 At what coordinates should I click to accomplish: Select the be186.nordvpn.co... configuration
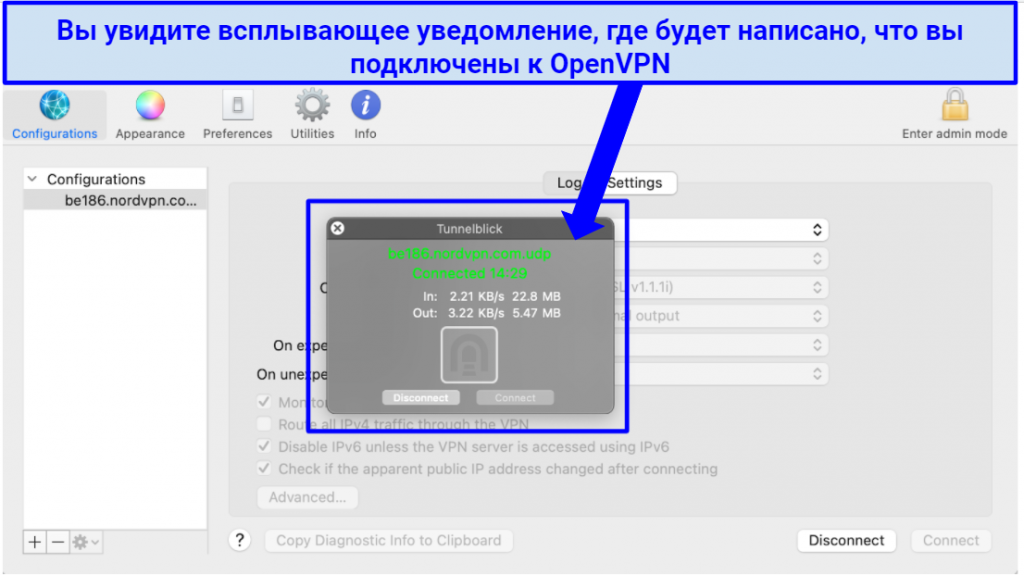coord(115,200)
